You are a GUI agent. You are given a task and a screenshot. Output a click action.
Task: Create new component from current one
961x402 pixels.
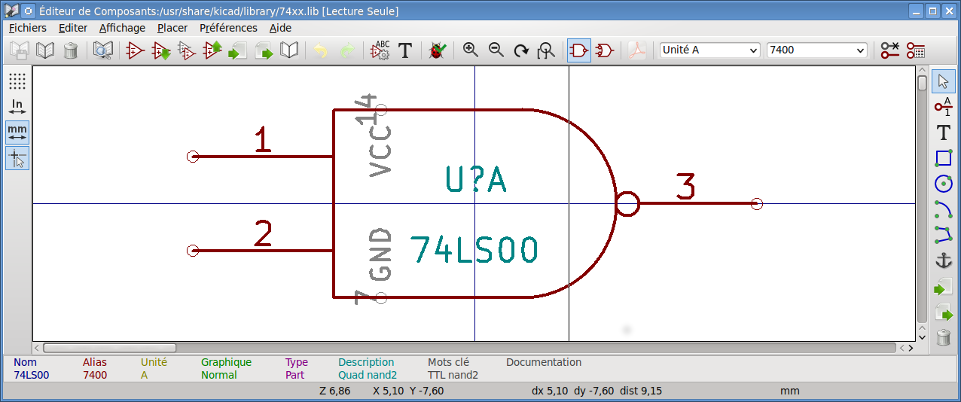click(186, 50)
